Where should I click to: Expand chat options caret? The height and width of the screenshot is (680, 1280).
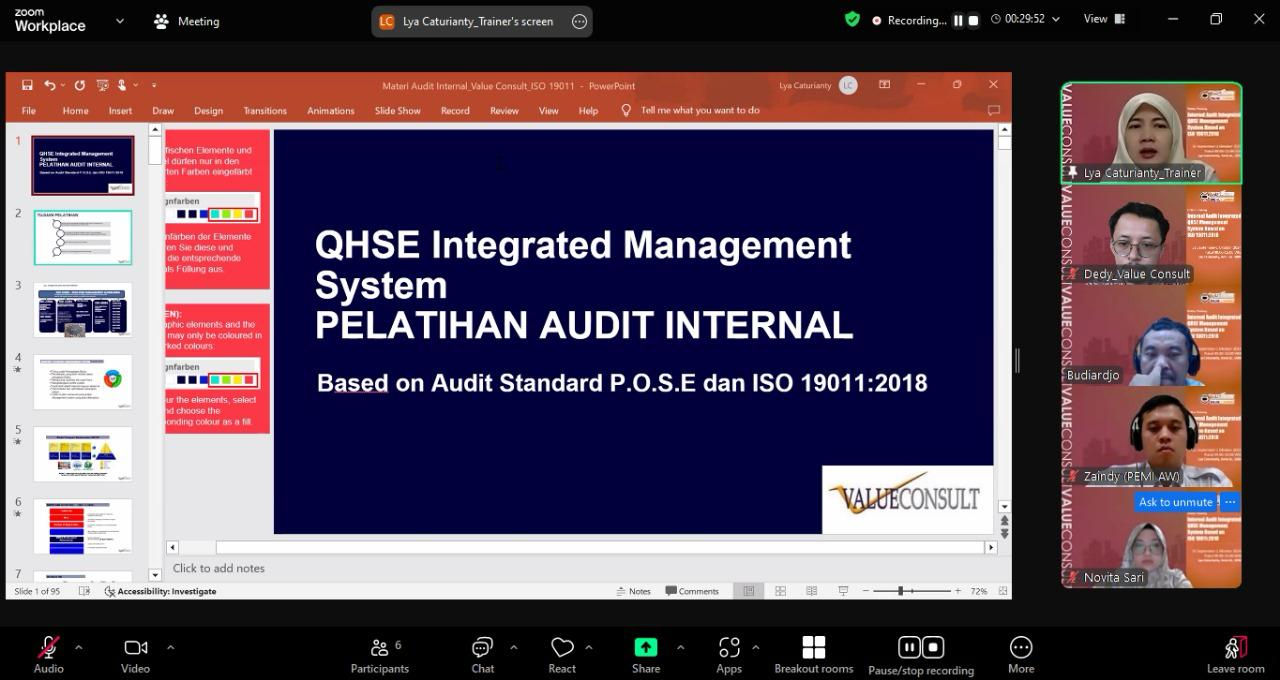pos(513,647)
